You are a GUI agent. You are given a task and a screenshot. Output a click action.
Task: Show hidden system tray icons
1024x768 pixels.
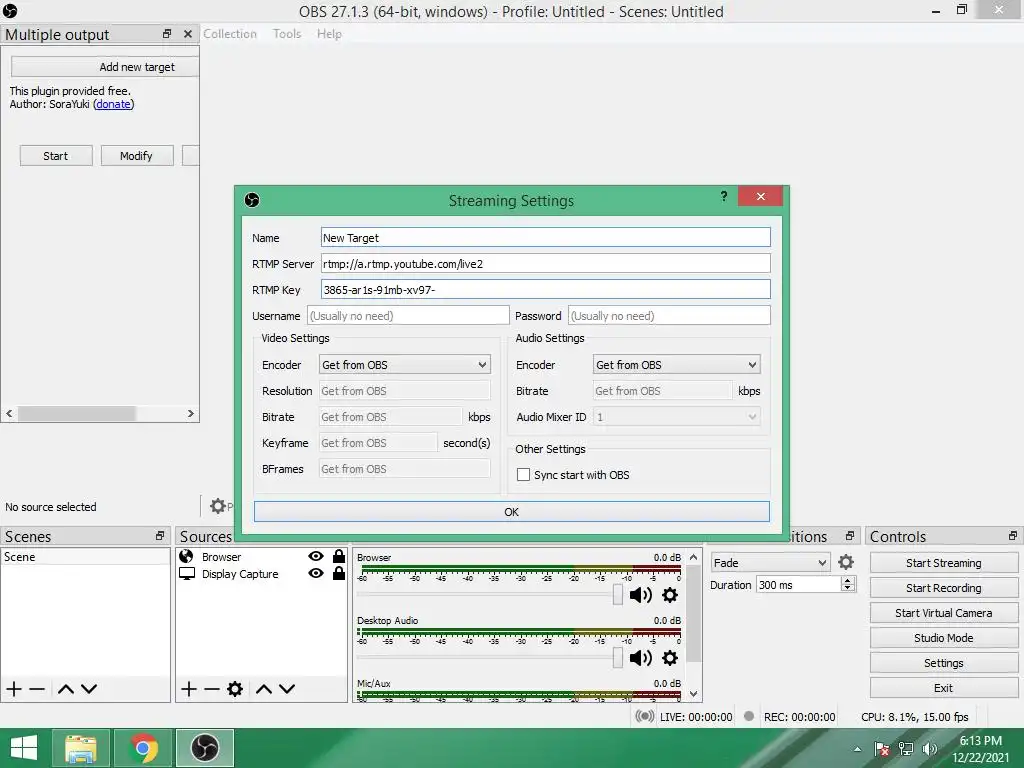857,749
